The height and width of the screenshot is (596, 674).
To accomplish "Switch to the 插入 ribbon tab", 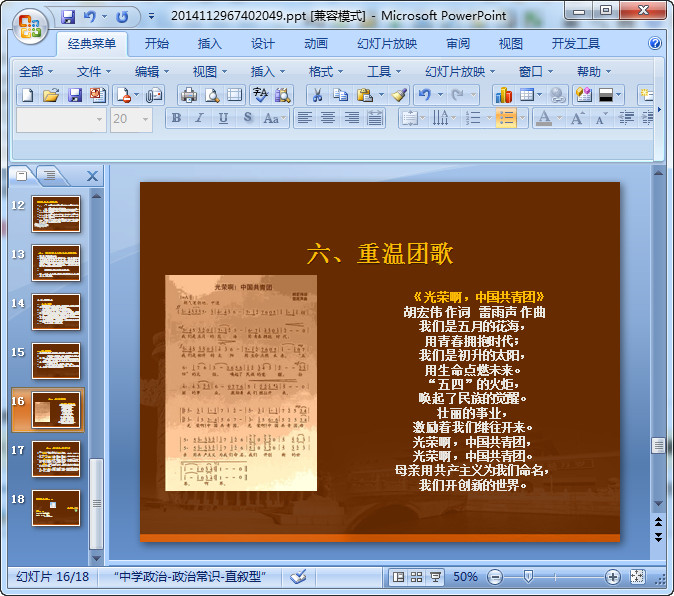I will point(209,43).
